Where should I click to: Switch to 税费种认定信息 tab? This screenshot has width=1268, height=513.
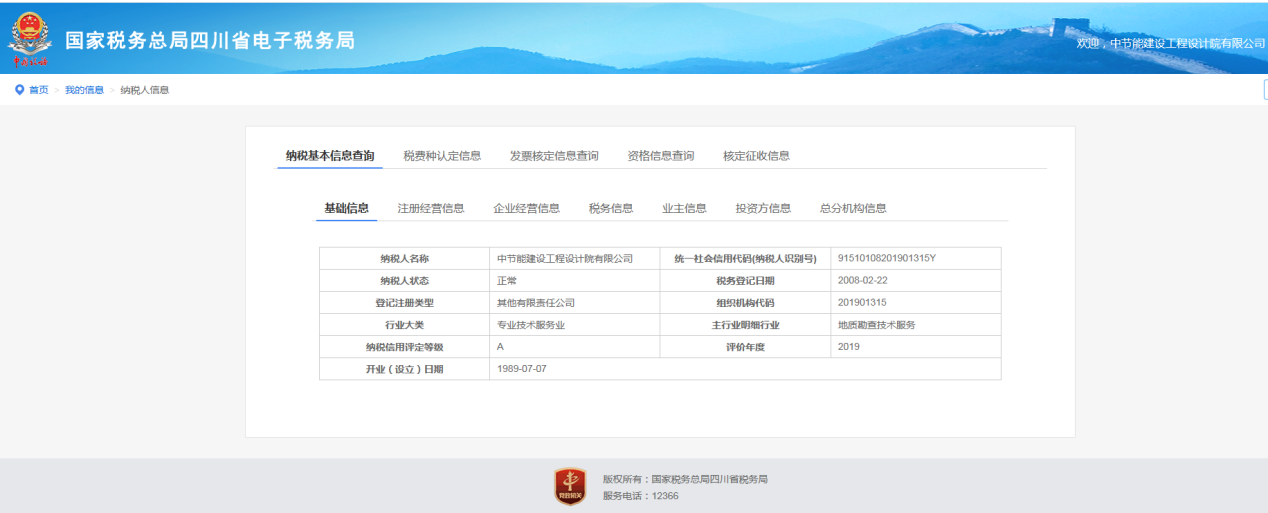tap(442, 156)
